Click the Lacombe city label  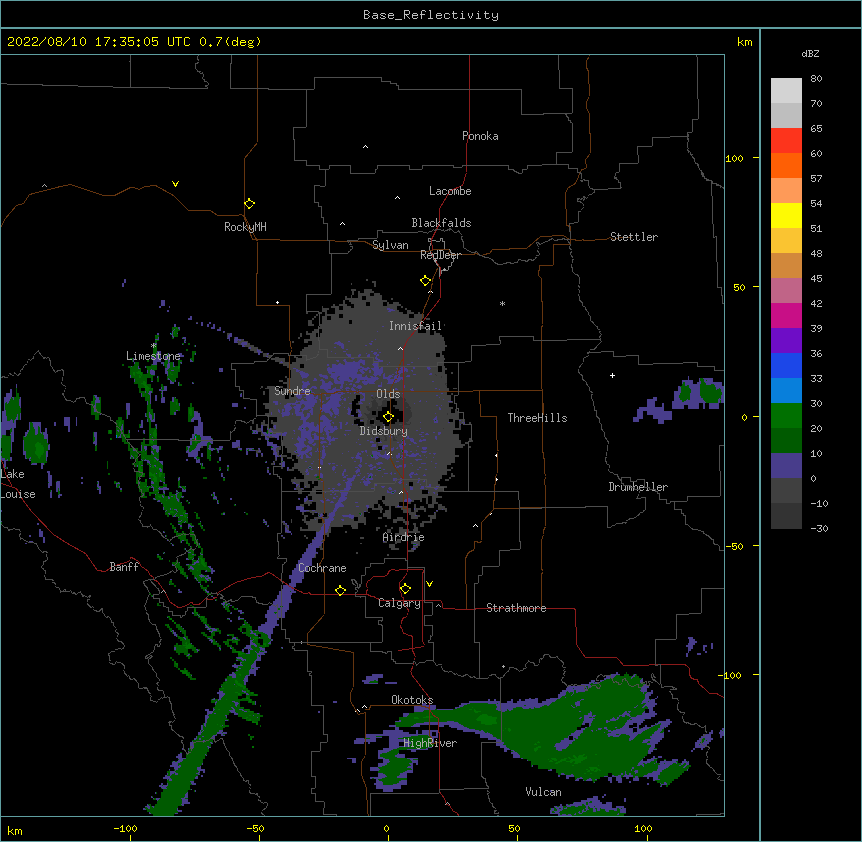pyautogui.click(x=450, y=191)
